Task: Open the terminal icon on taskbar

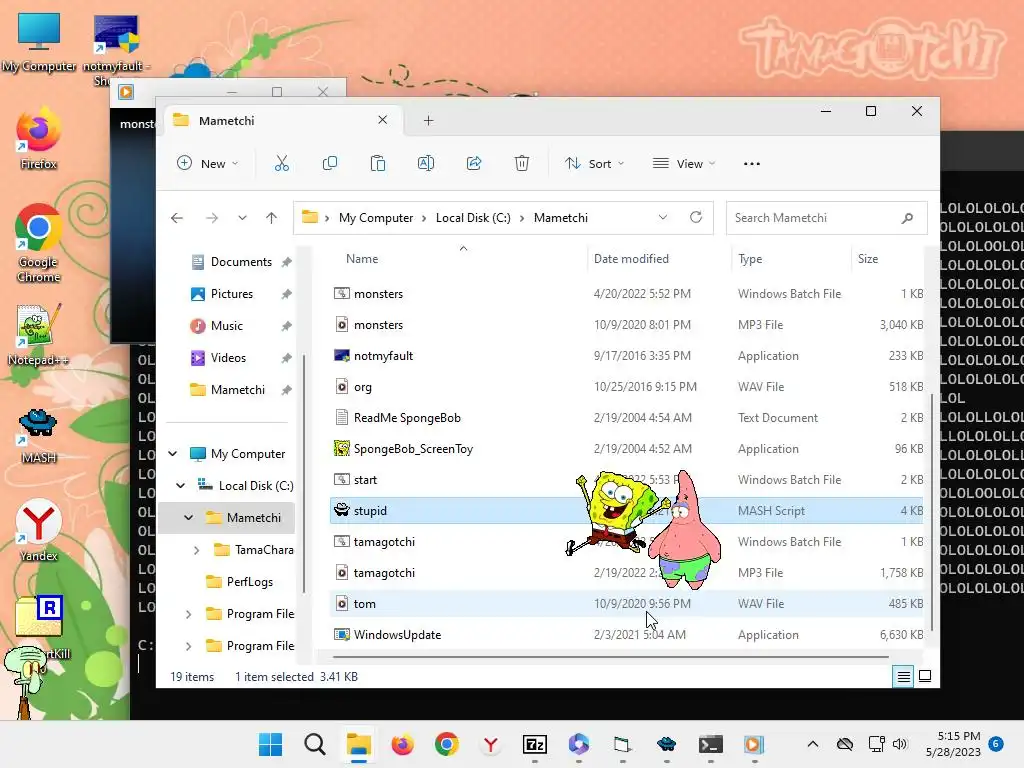Action: click(x=711, y=744)
